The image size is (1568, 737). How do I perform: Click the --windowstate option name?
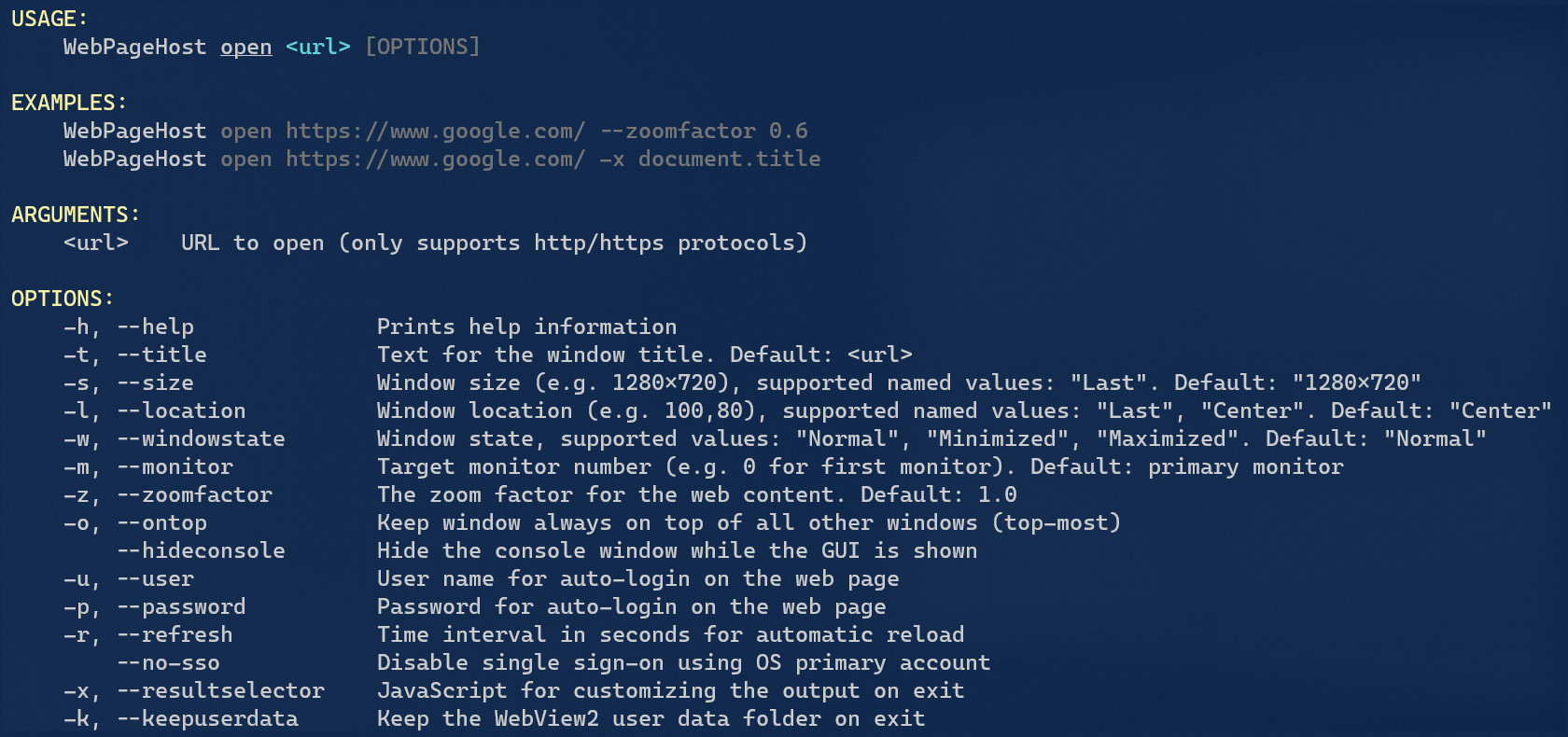202,438
